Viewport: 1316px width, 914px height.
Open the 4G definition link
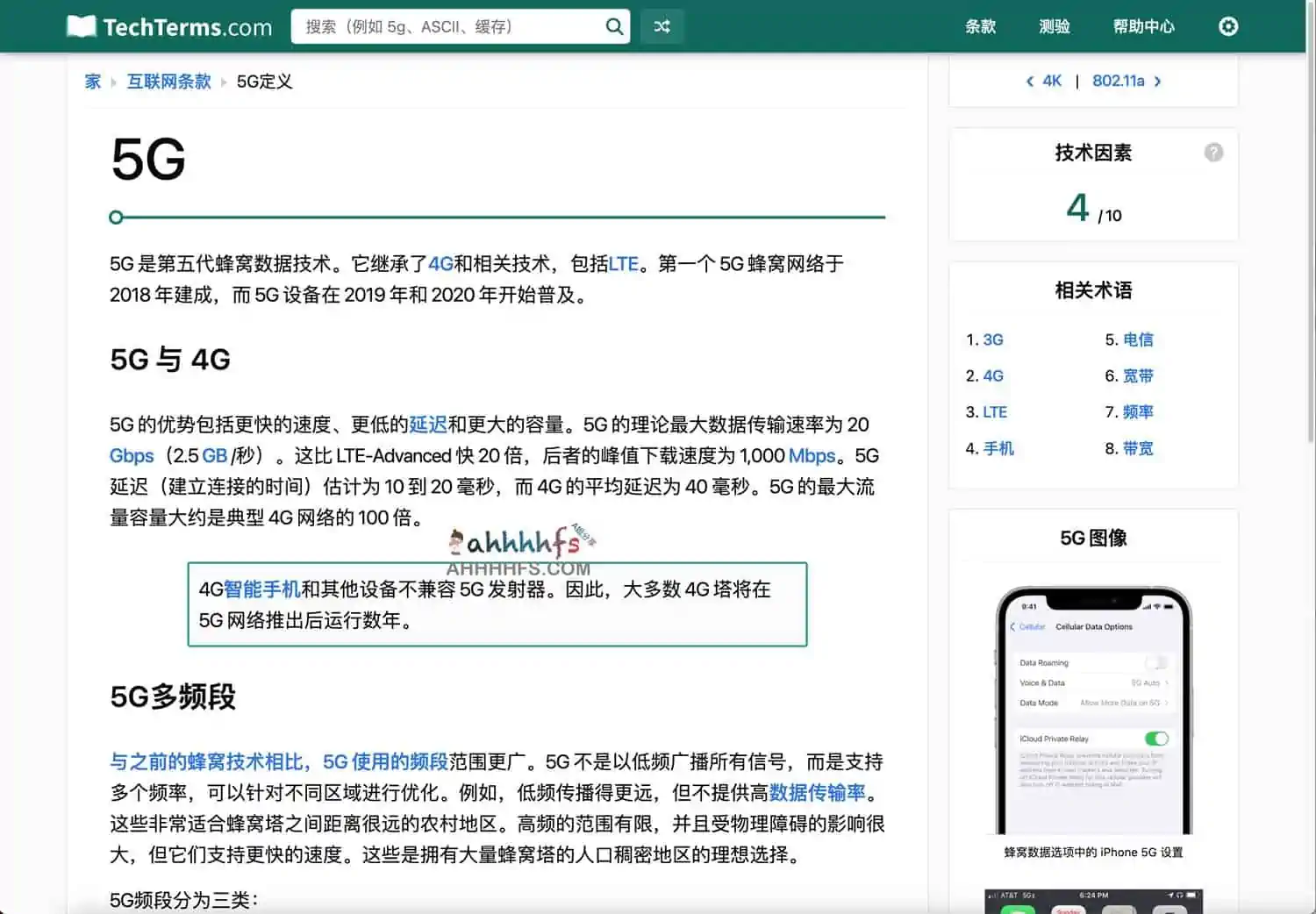coord(441,264)
